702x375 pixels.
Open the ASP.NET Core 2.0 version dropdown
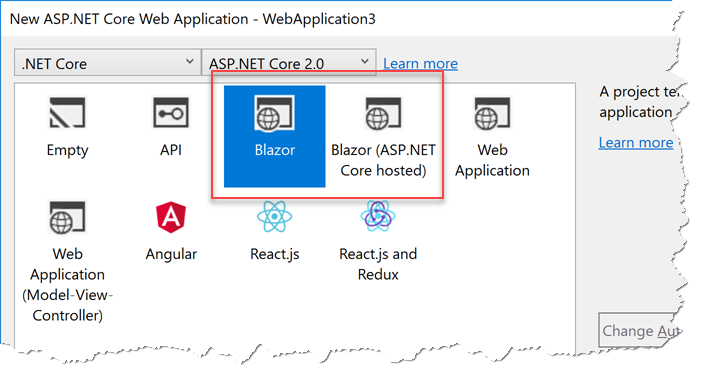tap(289, 62)
